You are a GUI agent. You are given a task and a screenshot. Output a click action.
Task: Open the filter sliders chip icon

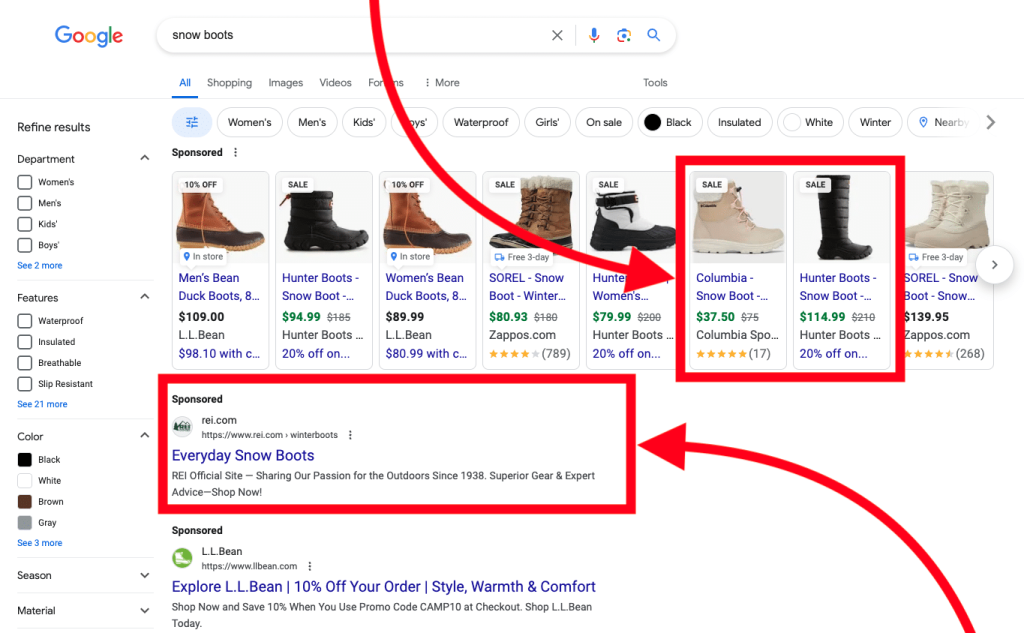[192, 122]
